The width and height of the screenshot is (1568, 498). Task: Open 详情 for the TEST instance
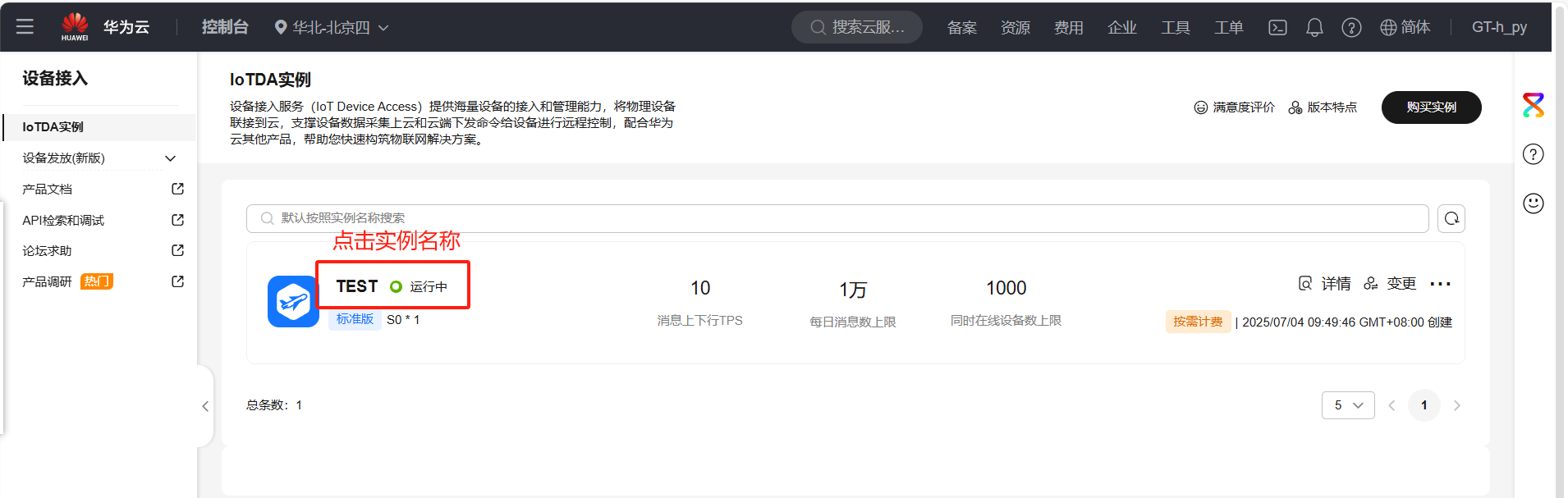click(x=1325, y=284)
